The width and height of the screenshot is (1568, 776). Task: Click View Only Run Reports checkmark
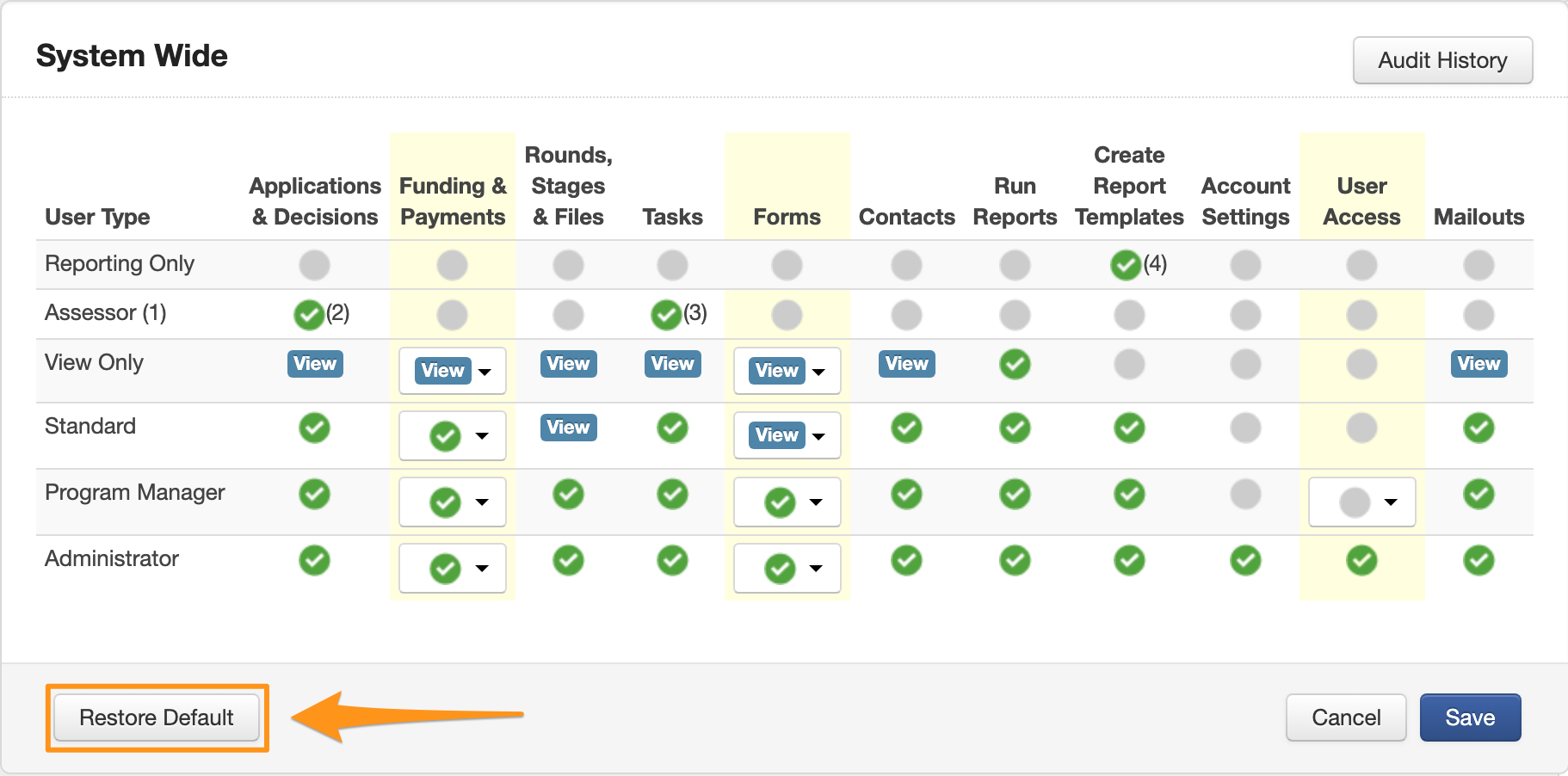coord(1015,364)
